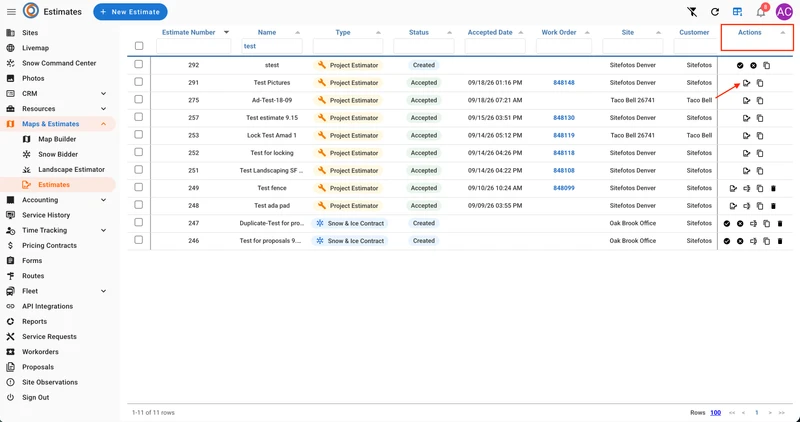Select the checkbox for estimate 253

(x=139, y=135)
